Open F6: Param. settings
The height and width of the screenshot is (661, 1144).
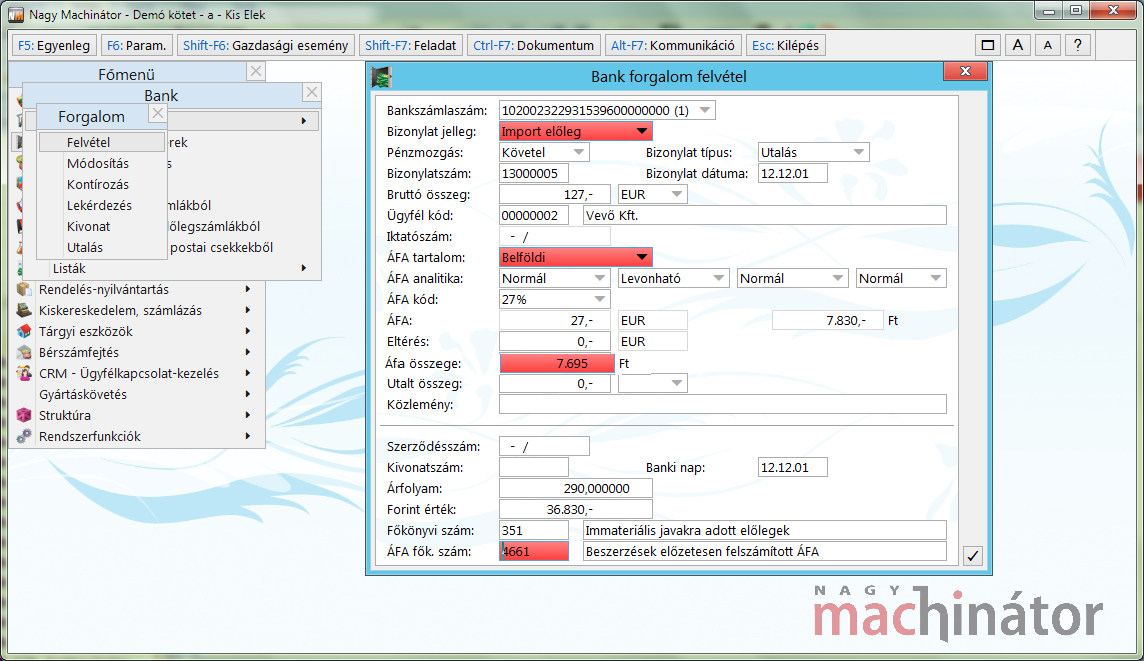click(x=136, y=45)
